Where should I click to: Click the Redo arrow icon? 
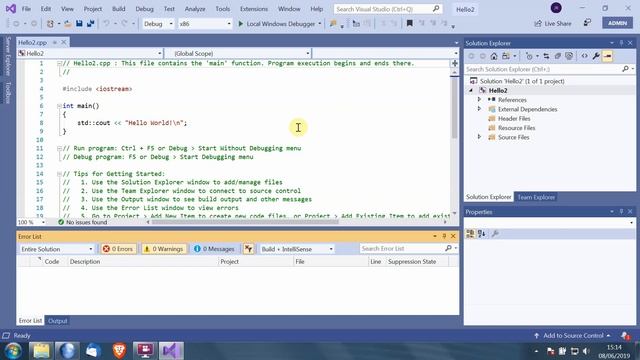point(124,24)
